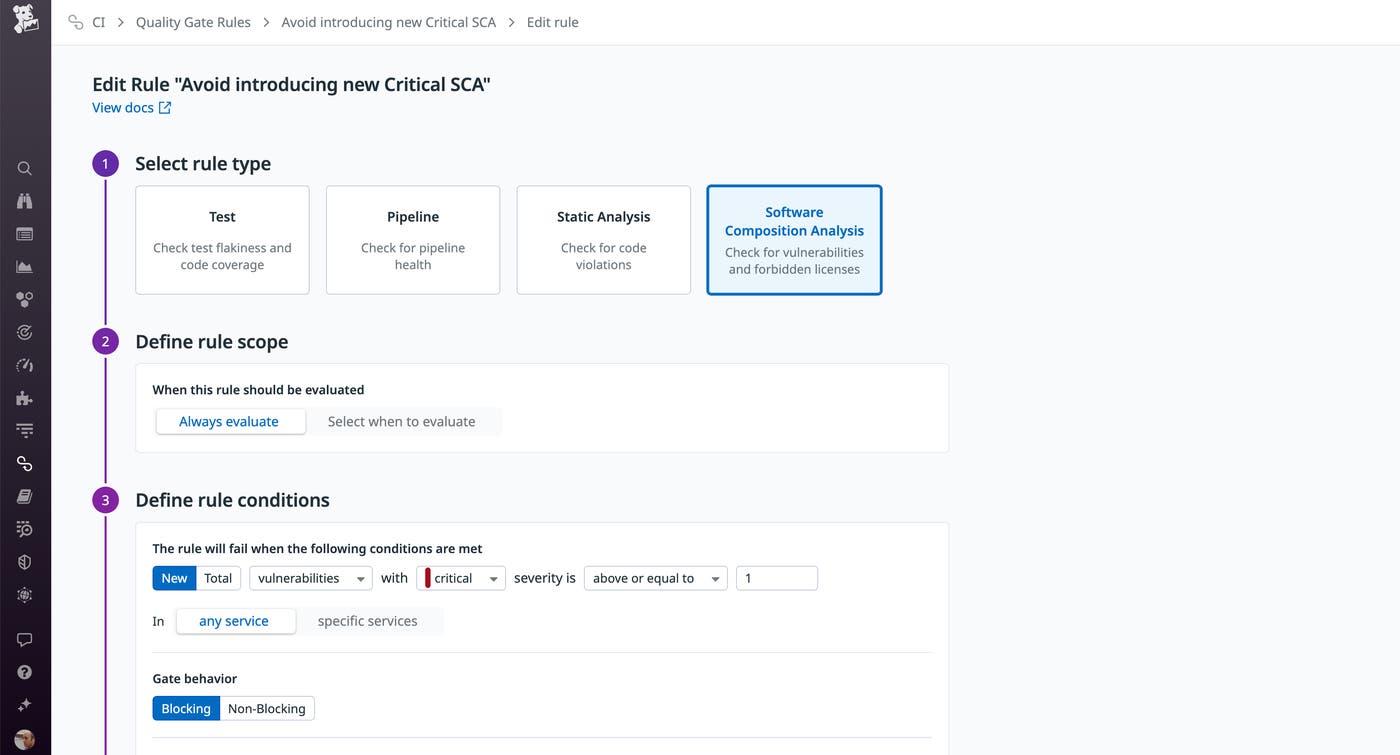Screen dimensions: 1400x755
Task: Go to Quality Gate Rules breadcrumb
Action: click(x=193, y=22)
